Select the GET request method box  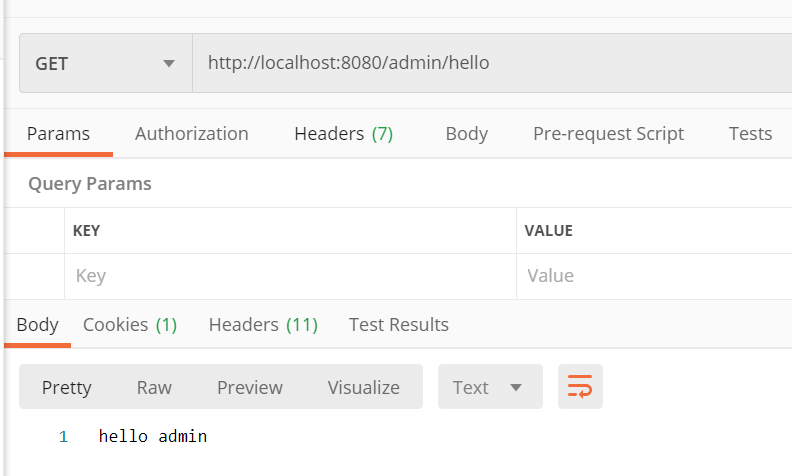coord(106,63)
